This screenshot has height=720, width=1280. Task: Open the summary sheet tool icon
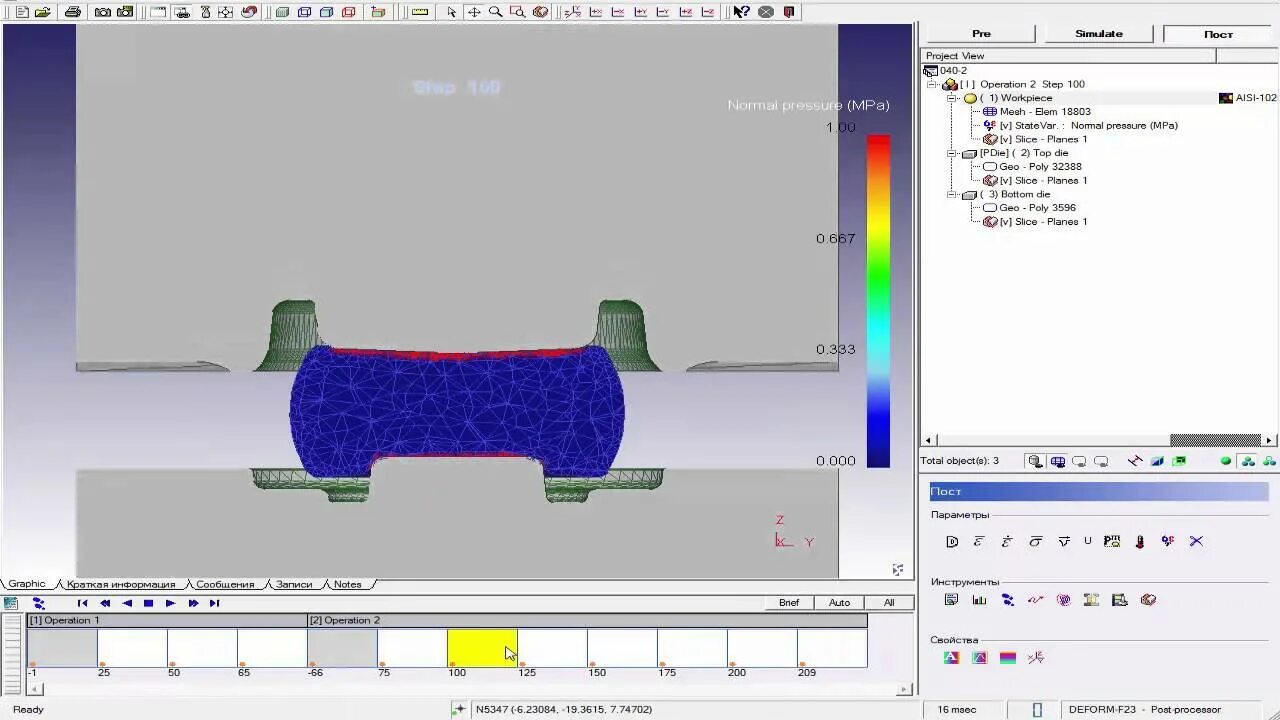point(951,600)
